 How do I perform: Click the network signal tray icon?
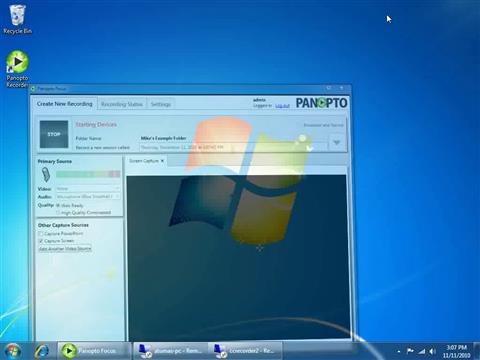(x=422, y=351)
